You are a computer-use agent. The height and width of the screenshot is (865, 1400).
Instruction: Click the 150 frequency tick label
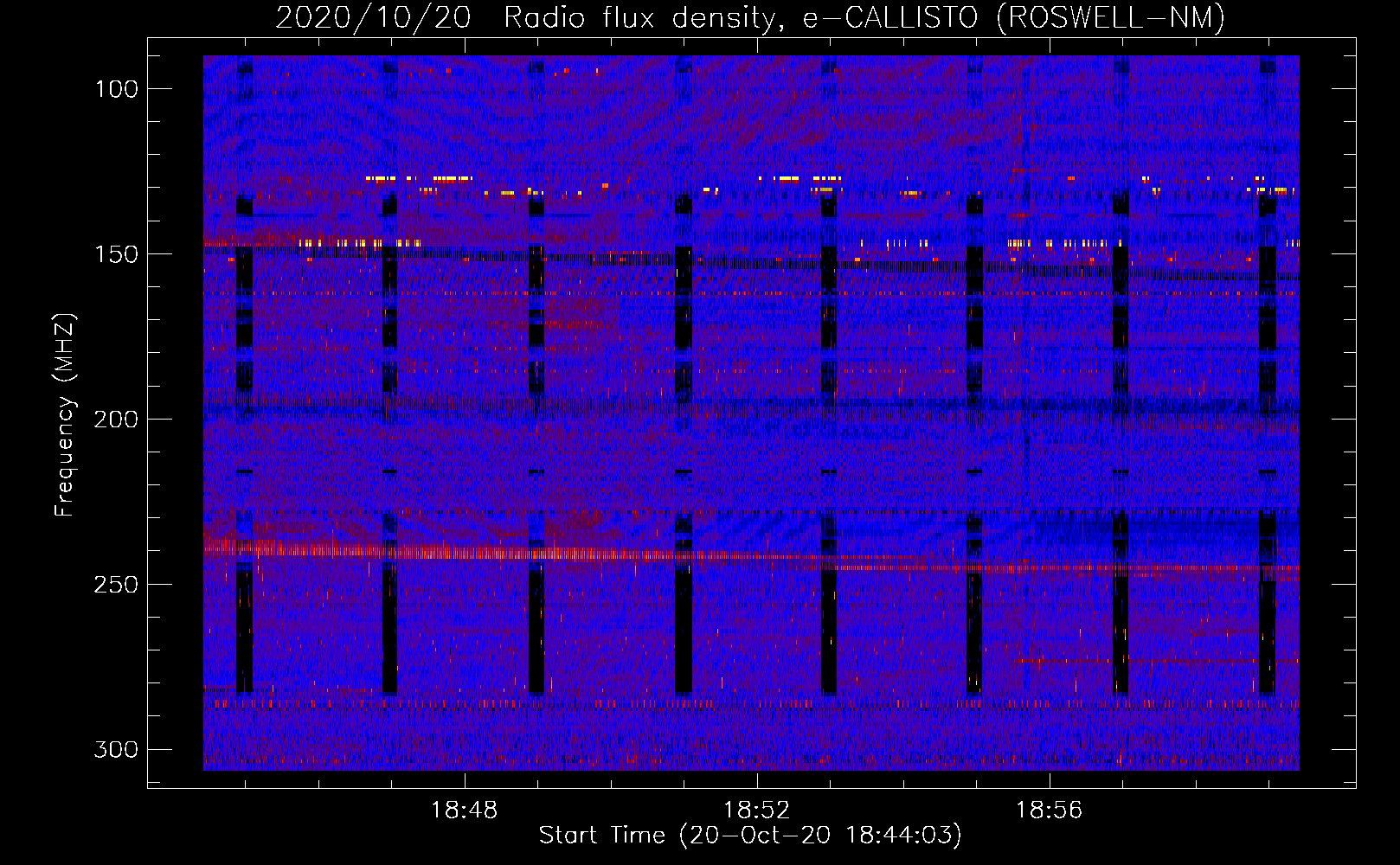point(117,253)
